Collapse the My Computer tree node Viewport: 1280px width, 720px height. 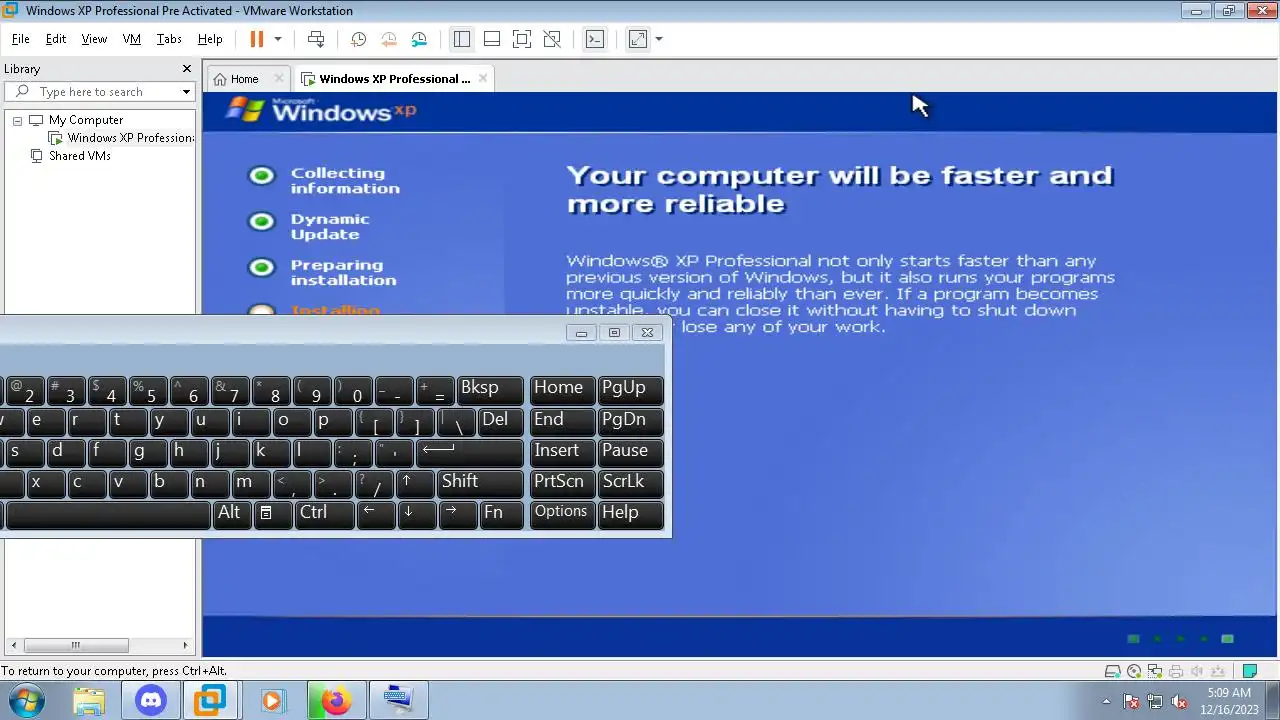point(17,120)
